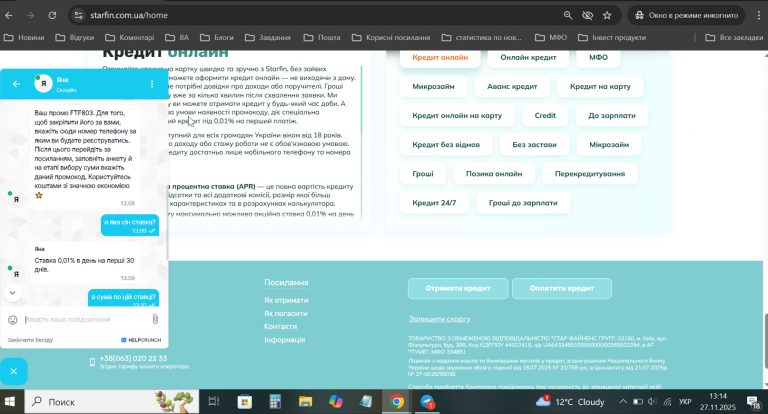The height and width of the screenshot is (414, 768).
Task: Open Microsoft Store from taskbar
Action: pos(244,402)
